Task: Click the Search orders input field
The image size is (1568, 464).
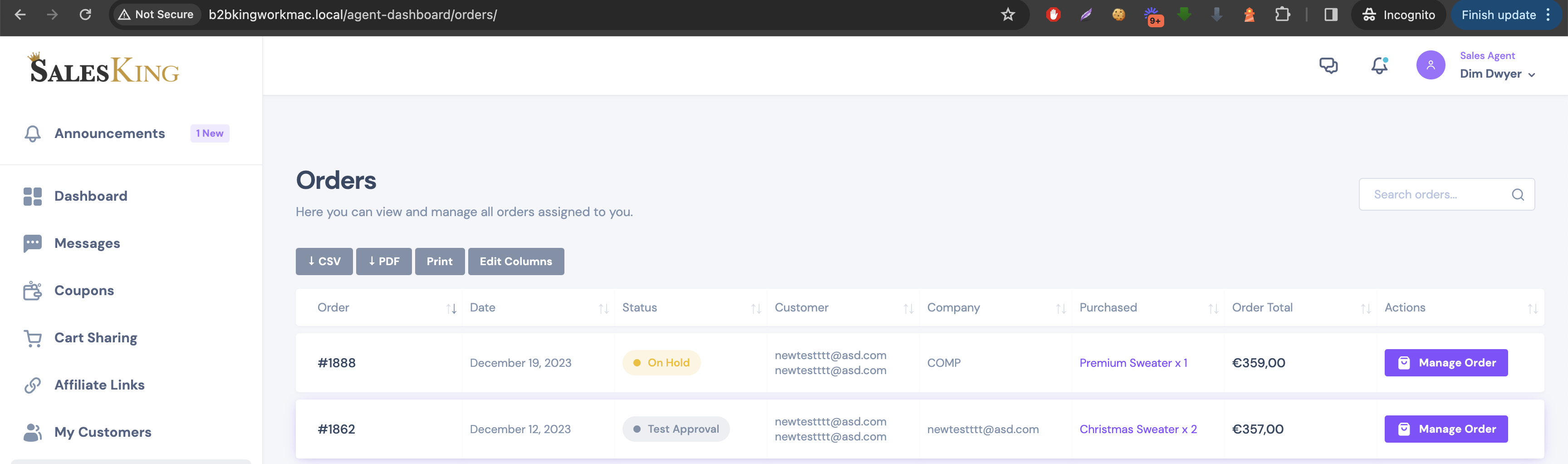Action: [x=1446, y=194]
